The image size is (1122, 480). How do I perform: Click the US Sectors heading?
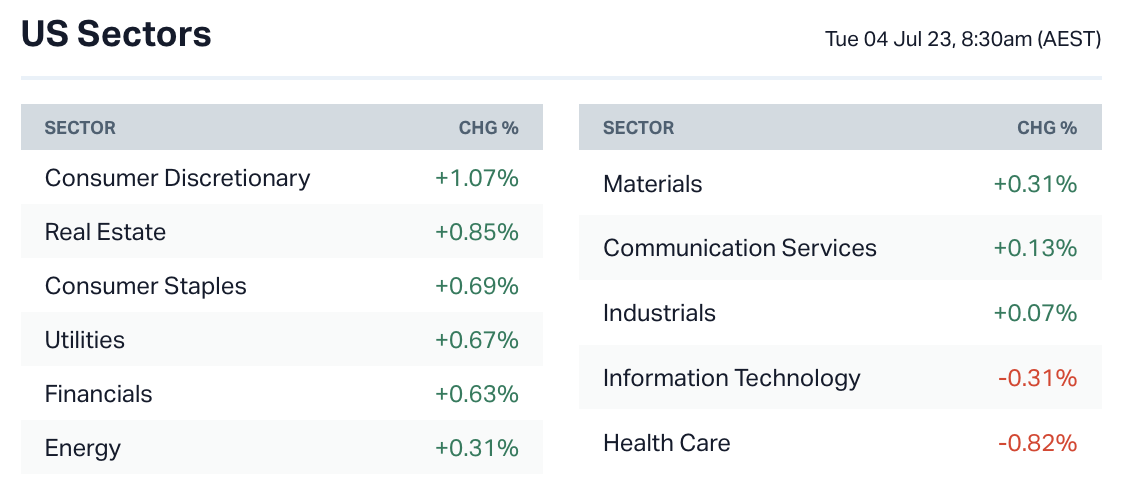(x=116, y=35)
